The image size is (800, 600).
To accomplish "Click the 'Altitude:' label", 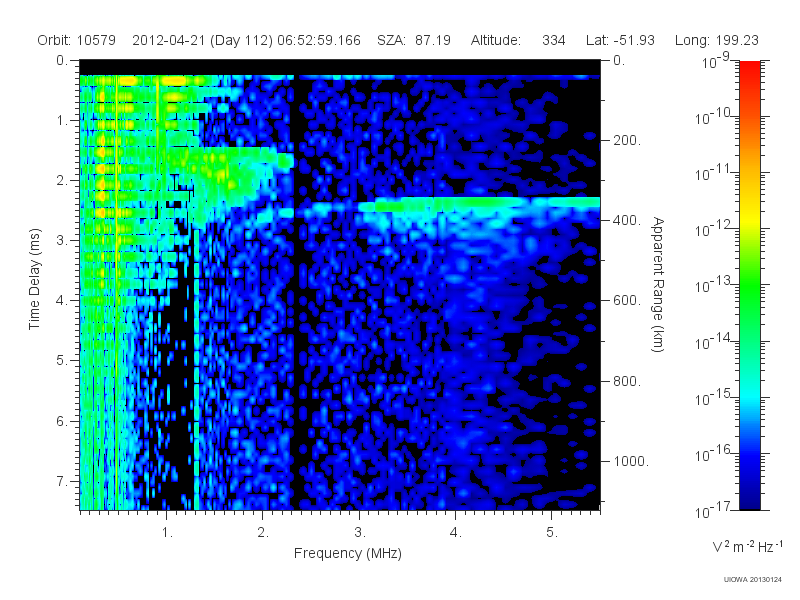I will [x=496, y=40].
